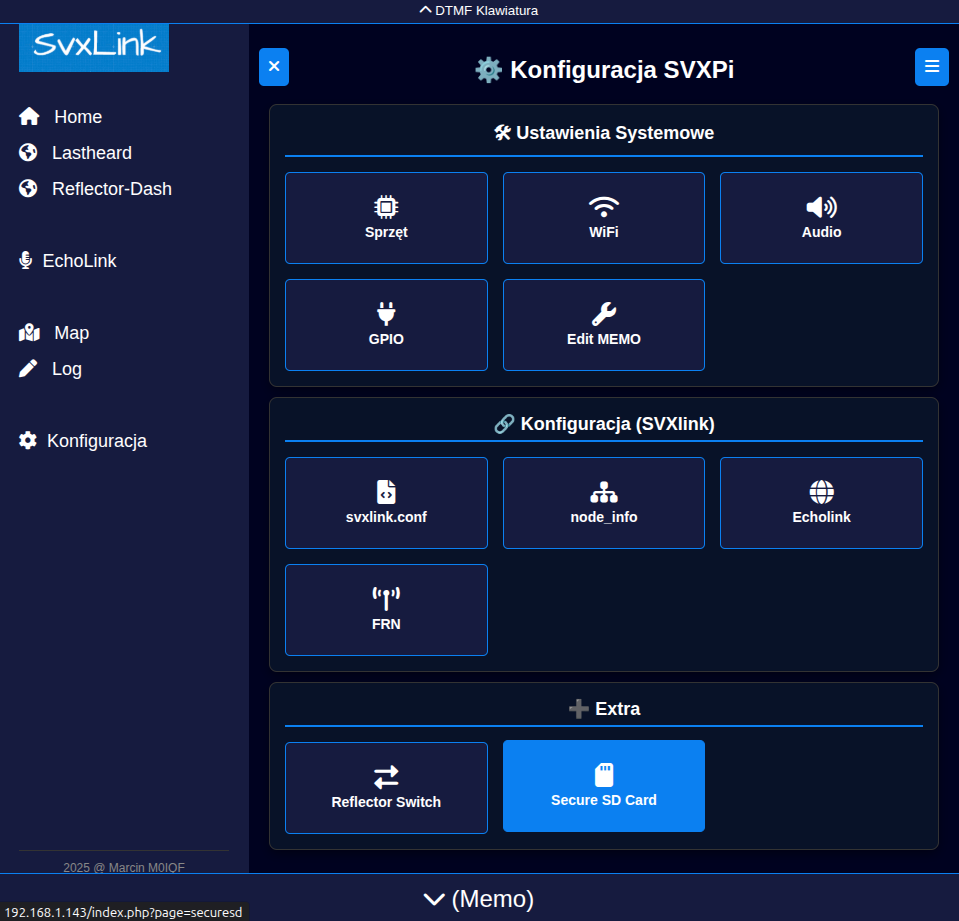Click the SvxLink logo image
The height and width of the screenshot is (921, 959).
(x=94, y=47)
